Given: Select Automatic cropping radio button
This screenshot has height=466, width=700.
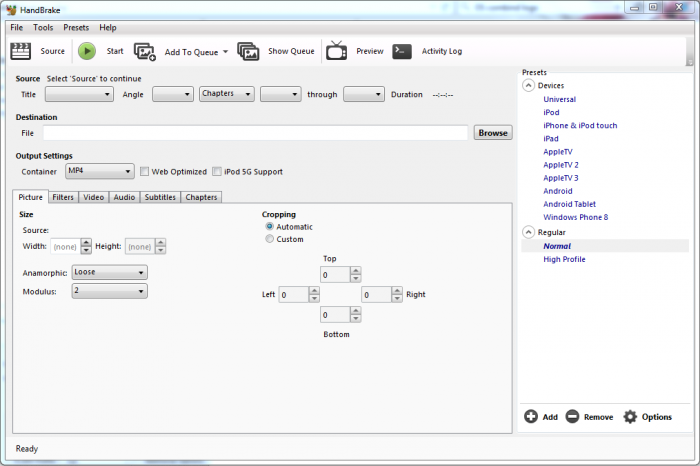Looking at the screenshot, I should 269,226.
